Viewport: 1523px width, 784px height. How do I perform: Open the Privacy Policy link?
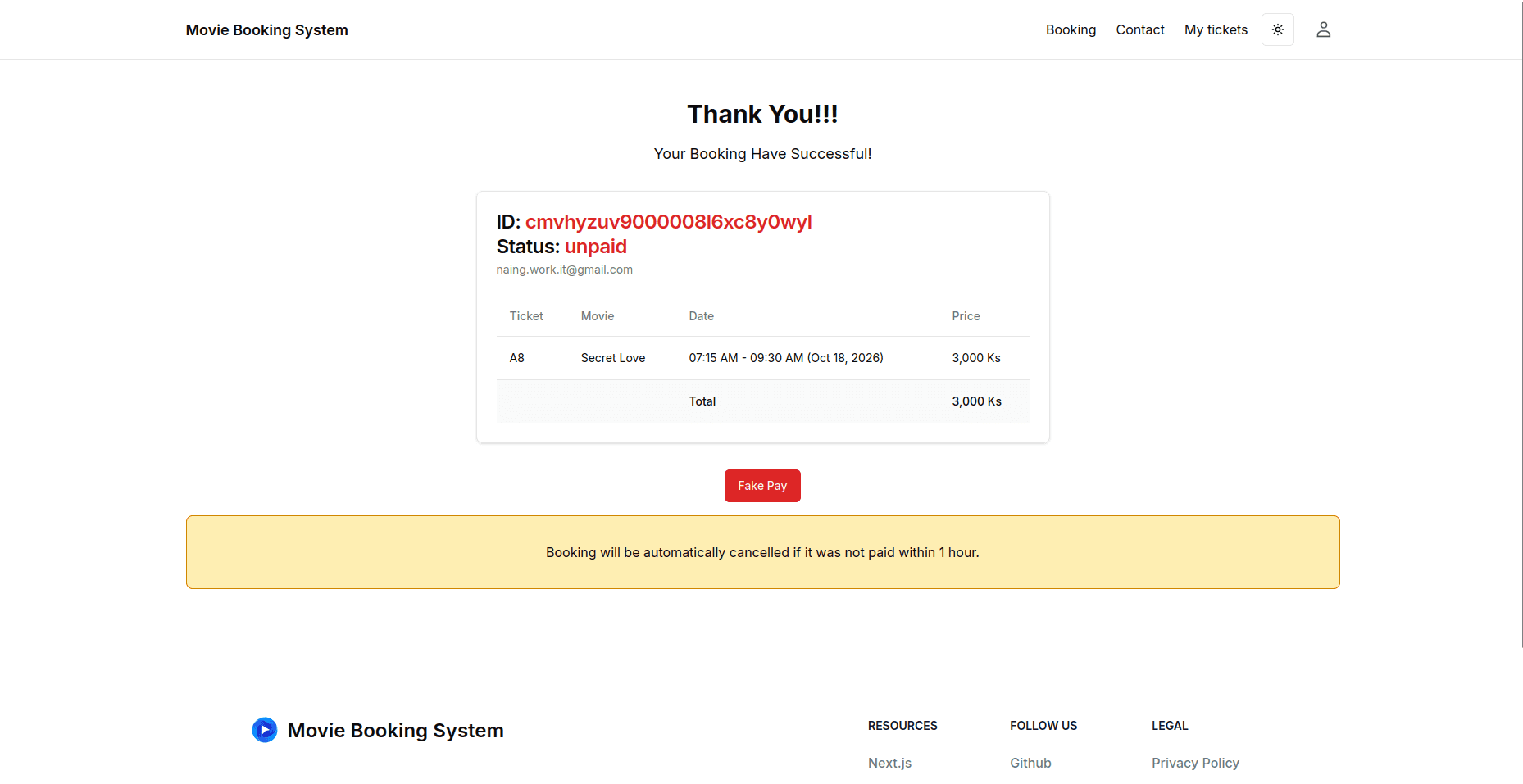1195,763
